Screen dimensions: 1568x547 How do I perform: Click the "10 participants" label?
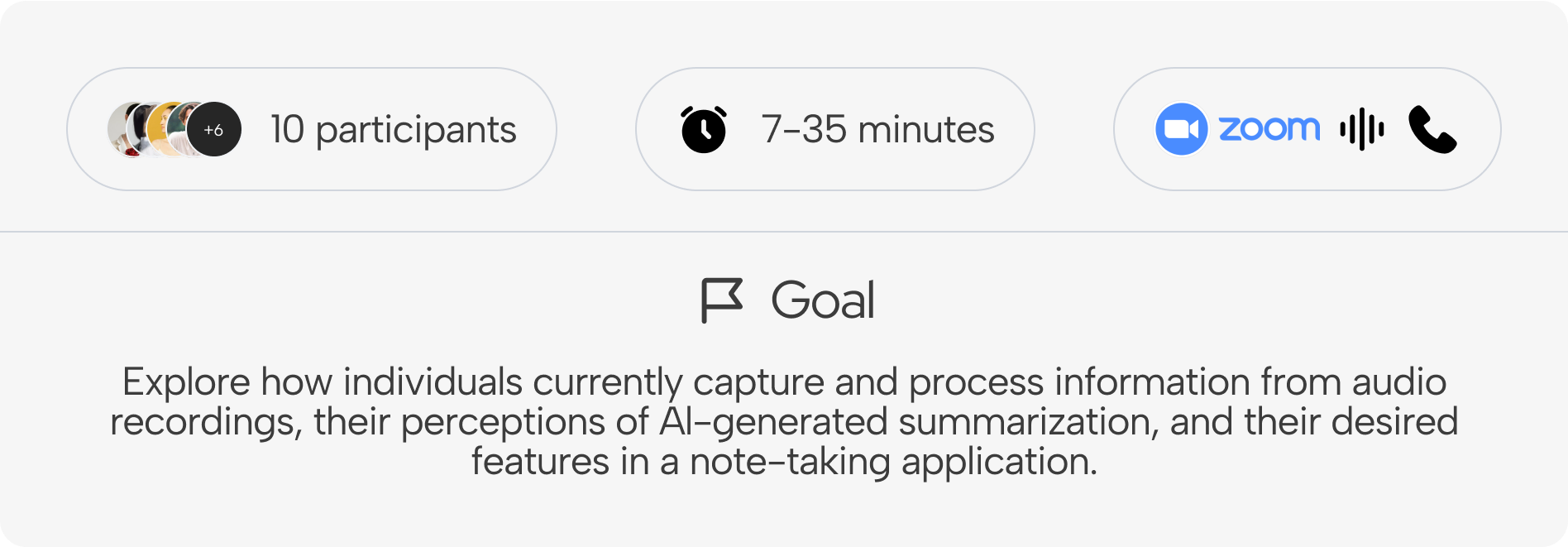[393, 130]
